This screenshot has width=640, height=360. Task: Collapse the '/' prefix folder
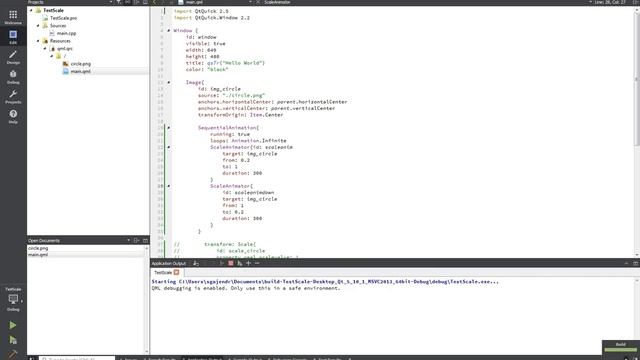tap(52, 56)
